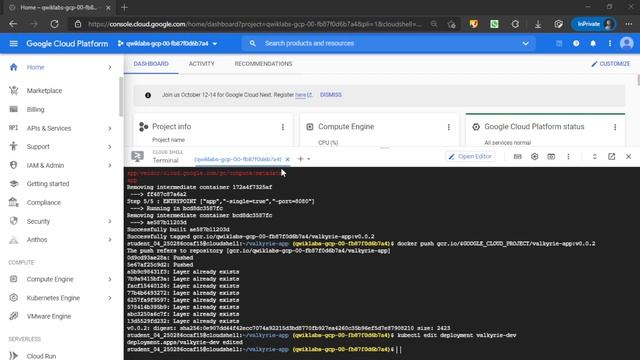Image resolution: width=640 pixels, height=360 pixels.
Task: Open Cloud Shell web preview icon
Action: (x=551, y=156)
